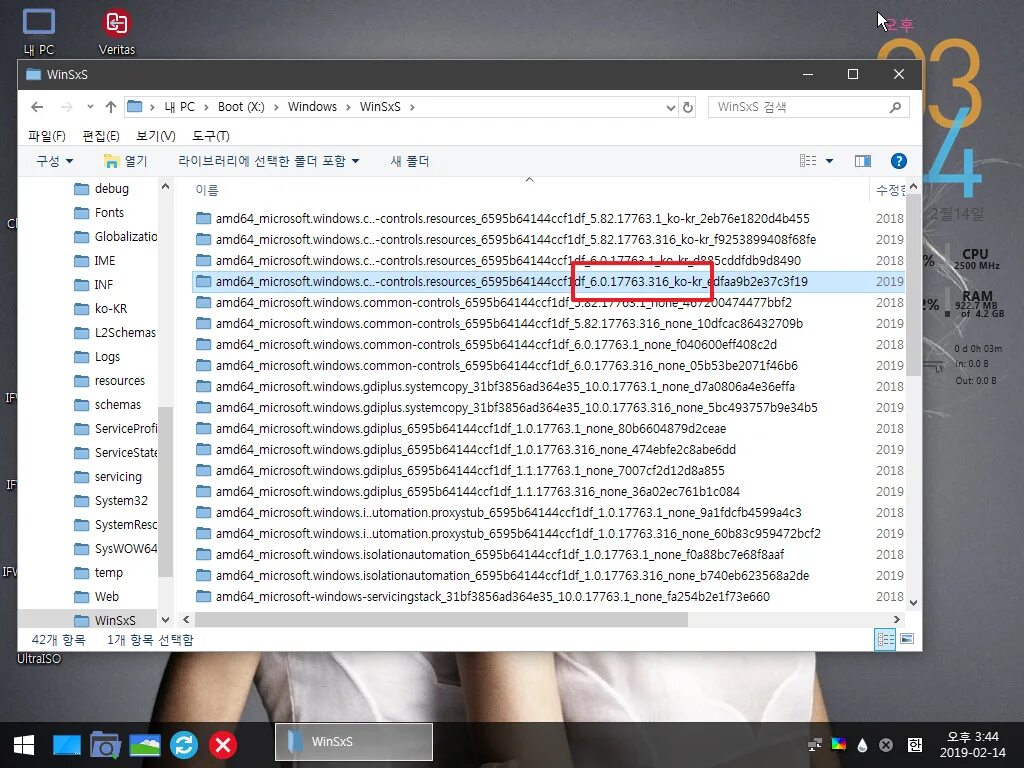Select gdiplus folder ending 1.1.17763.1_none_7007cf2d12d8a855
This screenshot has height=768, width=1024.
click(460, 471)
